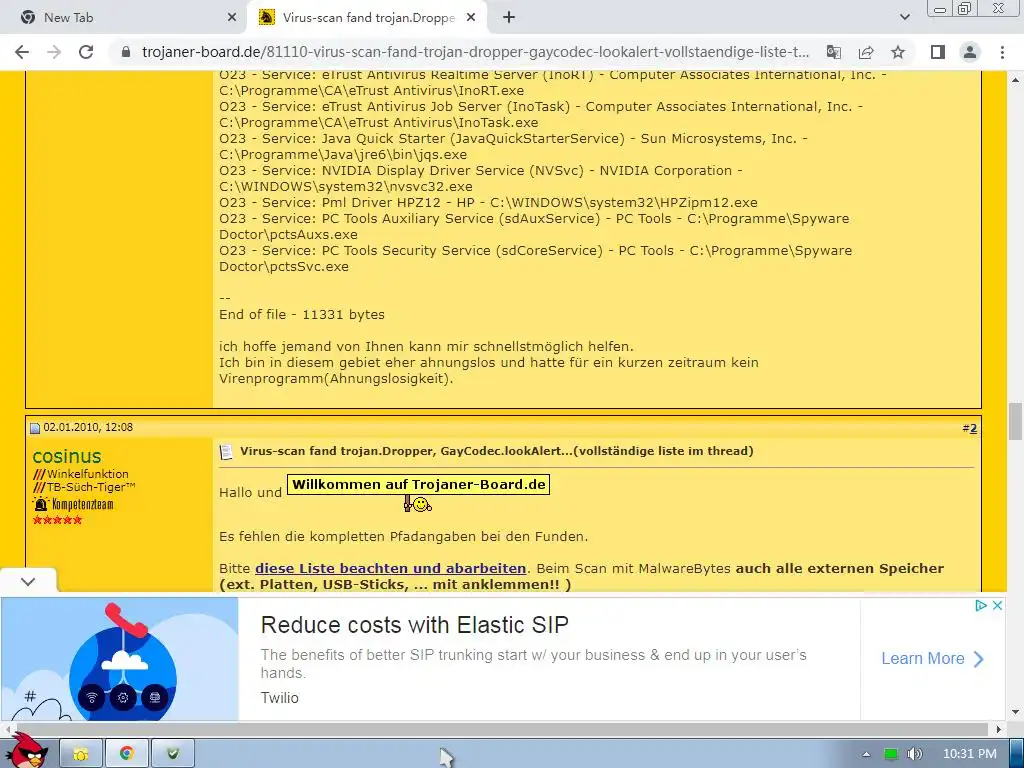This screenshot has width=1024, height=768.
Task: Open the Angry Birds start button
Action: (x=26, y=751)
